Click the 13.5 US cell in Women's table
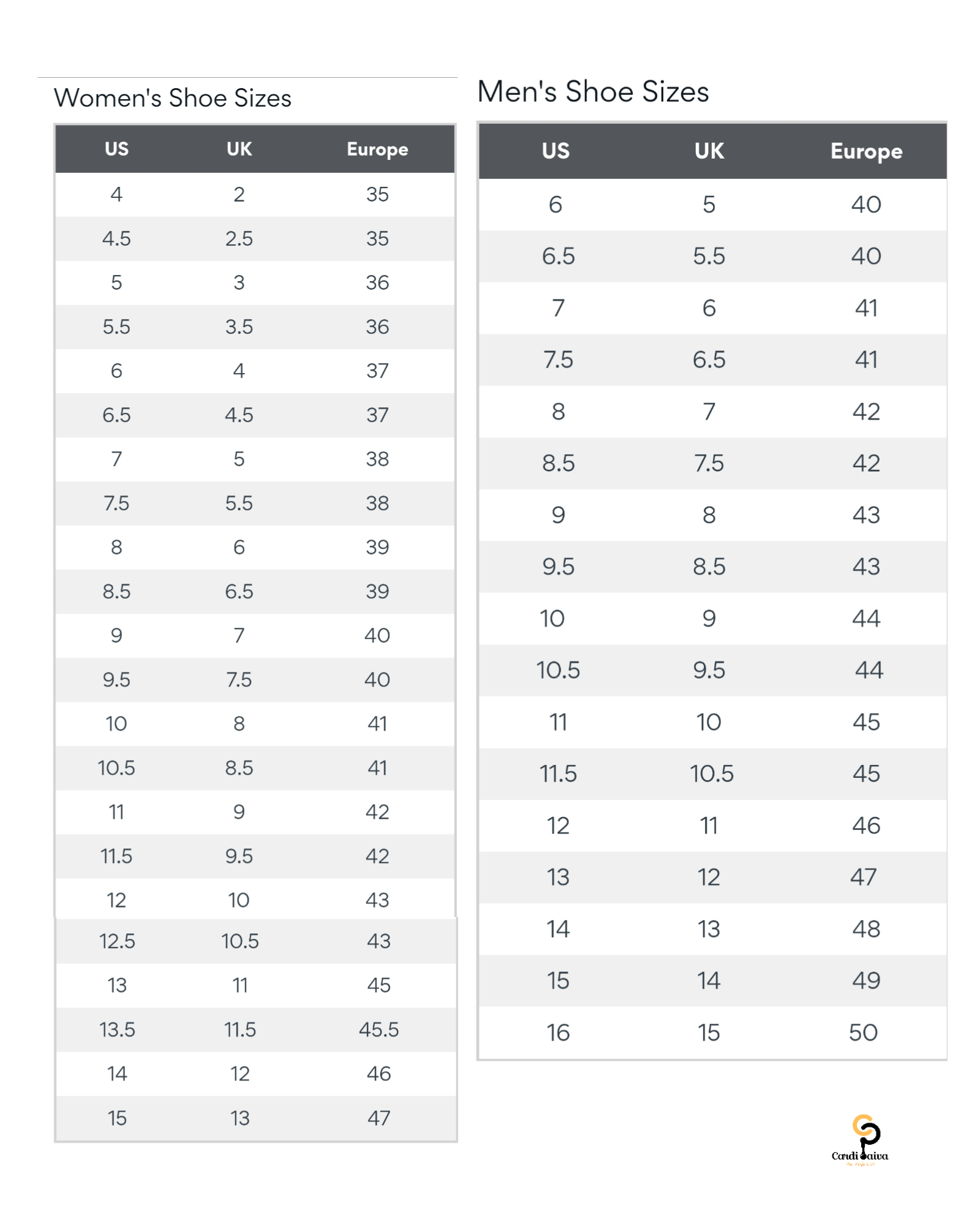This screenshot has width=980, height=1225. [x=117, y=1030]
